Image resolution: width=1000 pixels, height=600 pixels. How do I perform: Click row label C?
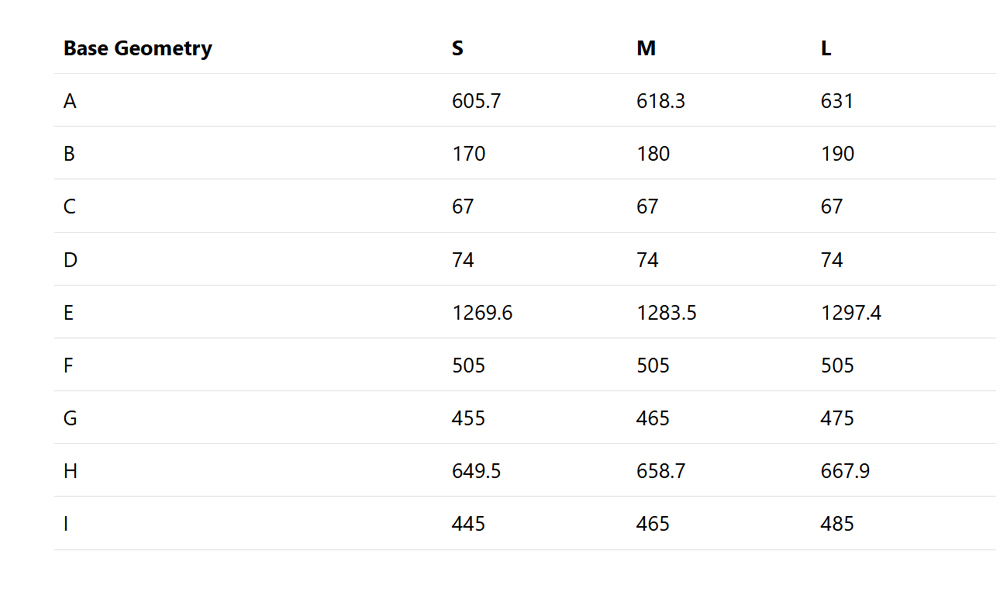tap(70, 207)
